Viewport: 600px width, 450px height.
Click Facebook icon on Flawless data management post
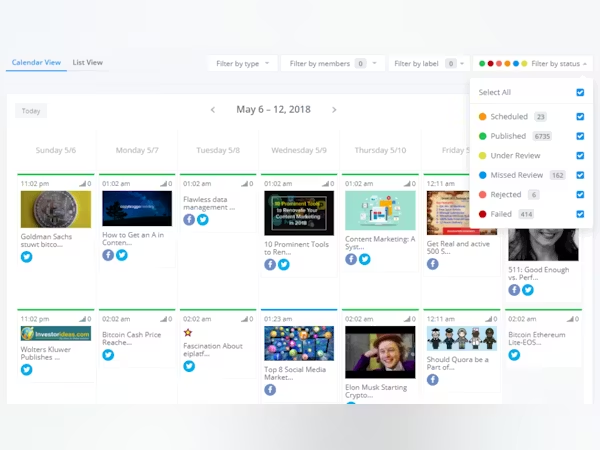(189, 220)
